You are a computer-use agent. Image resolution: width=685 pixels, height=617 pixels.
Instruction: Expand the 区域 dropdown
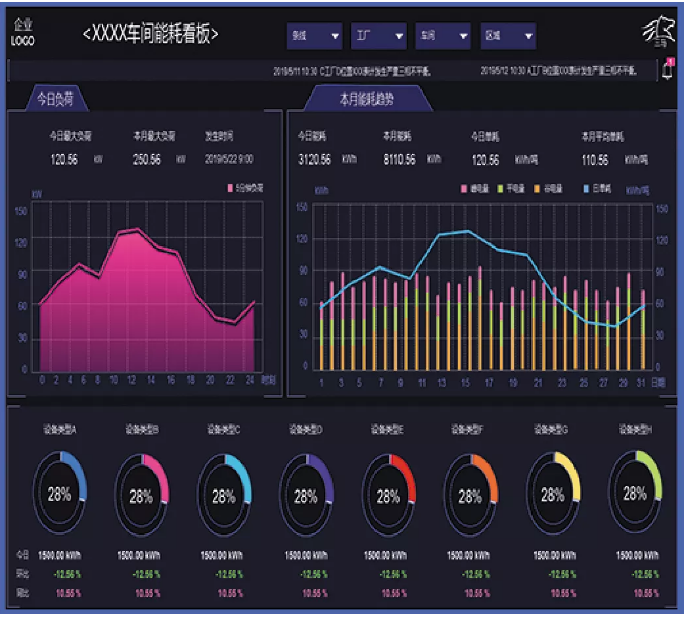507,37
